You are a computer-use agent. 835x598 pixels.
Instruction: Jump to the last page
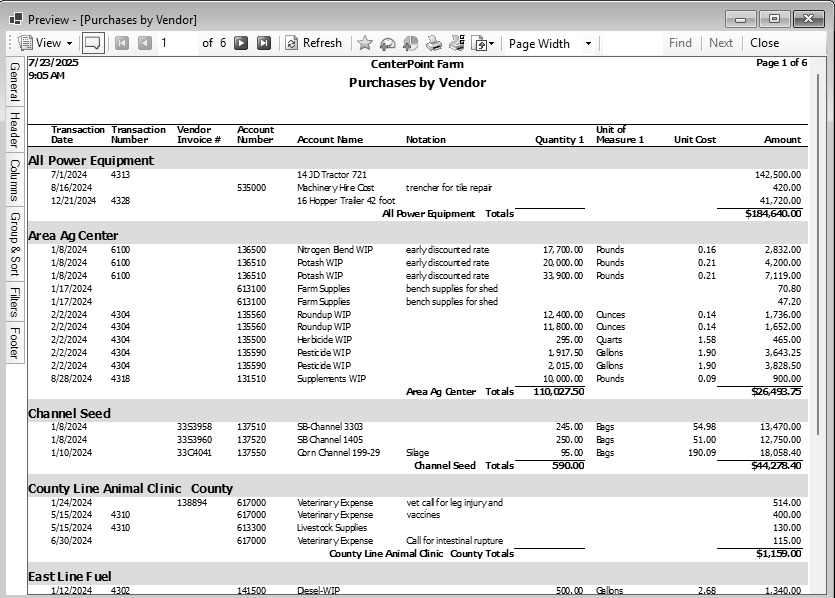264,43
